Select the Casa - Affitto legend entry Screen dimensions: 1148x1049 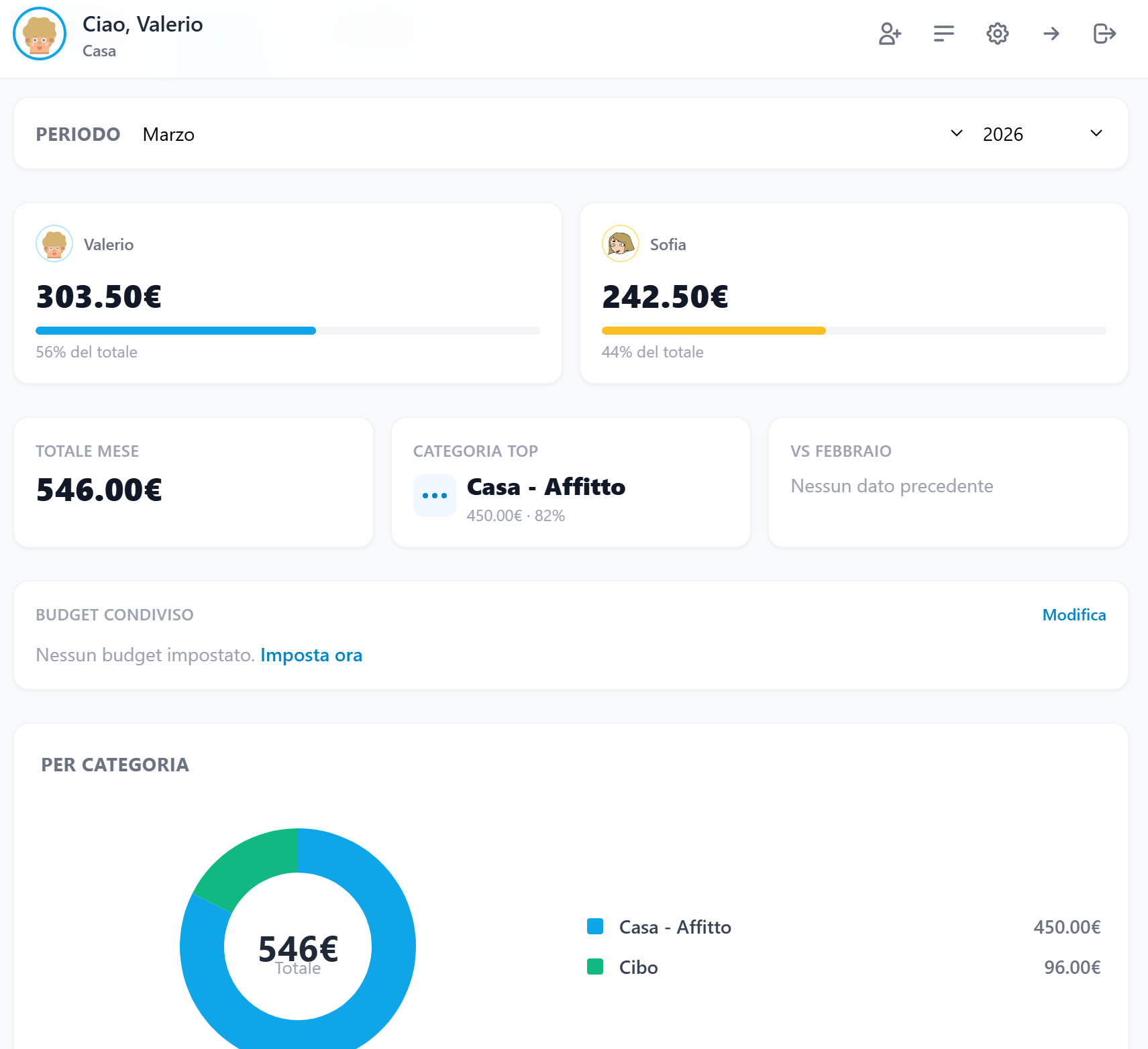(674, 928)
